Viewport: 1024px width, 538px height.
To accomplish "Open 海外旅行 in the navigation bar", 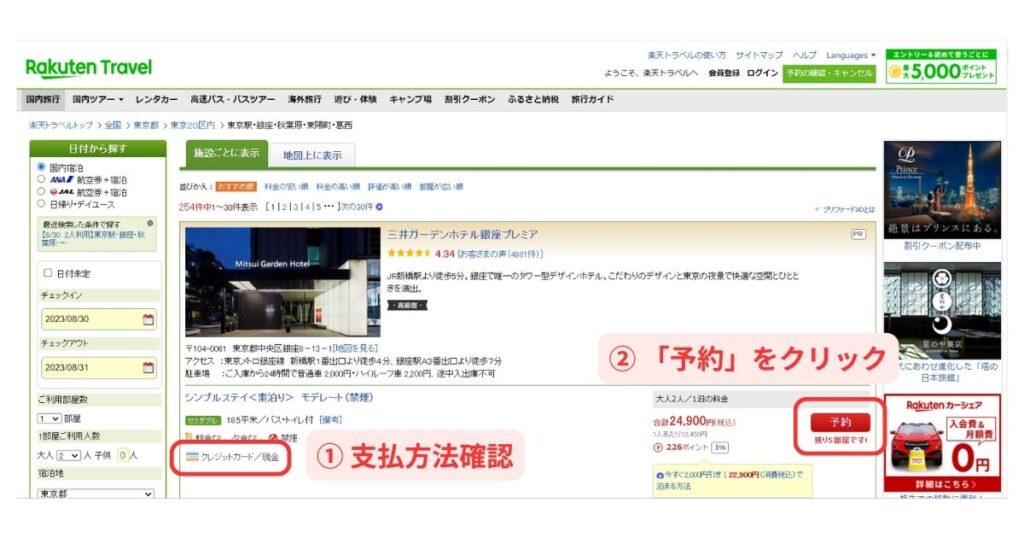I will tap(305, 99).
